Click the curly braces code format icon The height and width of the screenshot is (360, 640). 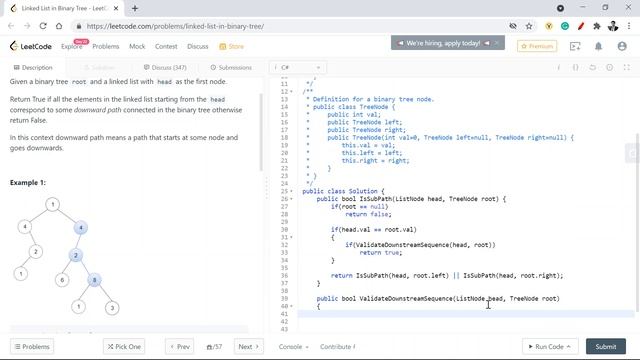coord(576,67)
